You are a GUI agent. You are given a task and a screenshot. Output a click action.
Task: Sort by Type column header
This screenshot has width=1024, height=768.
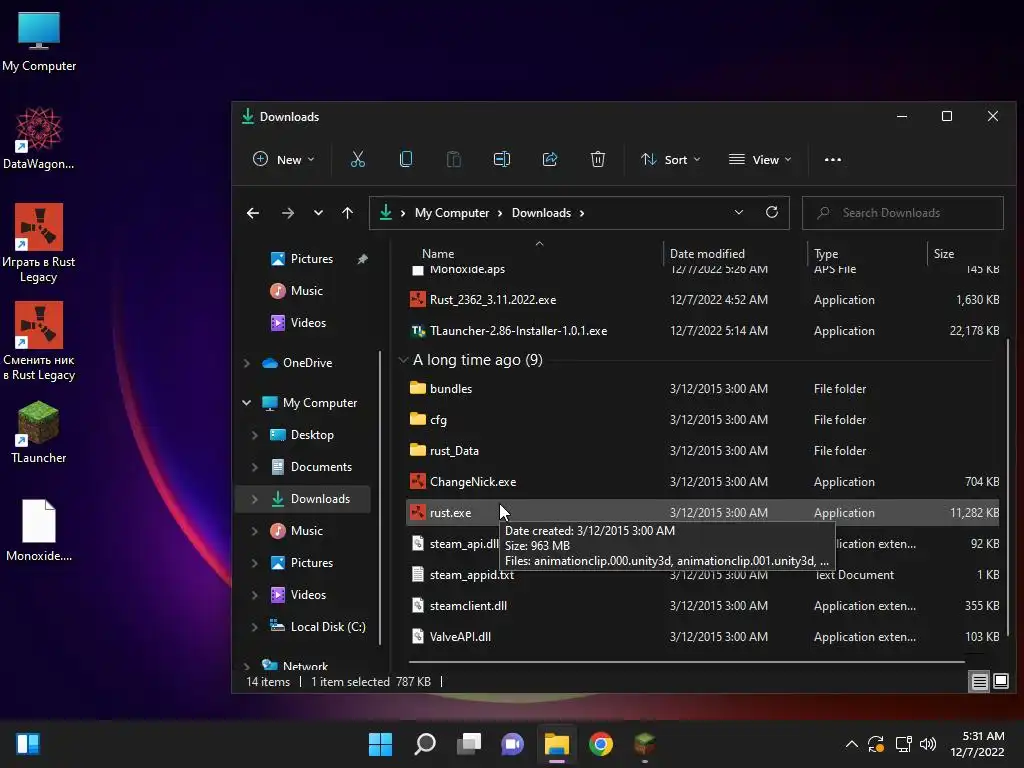826,254
